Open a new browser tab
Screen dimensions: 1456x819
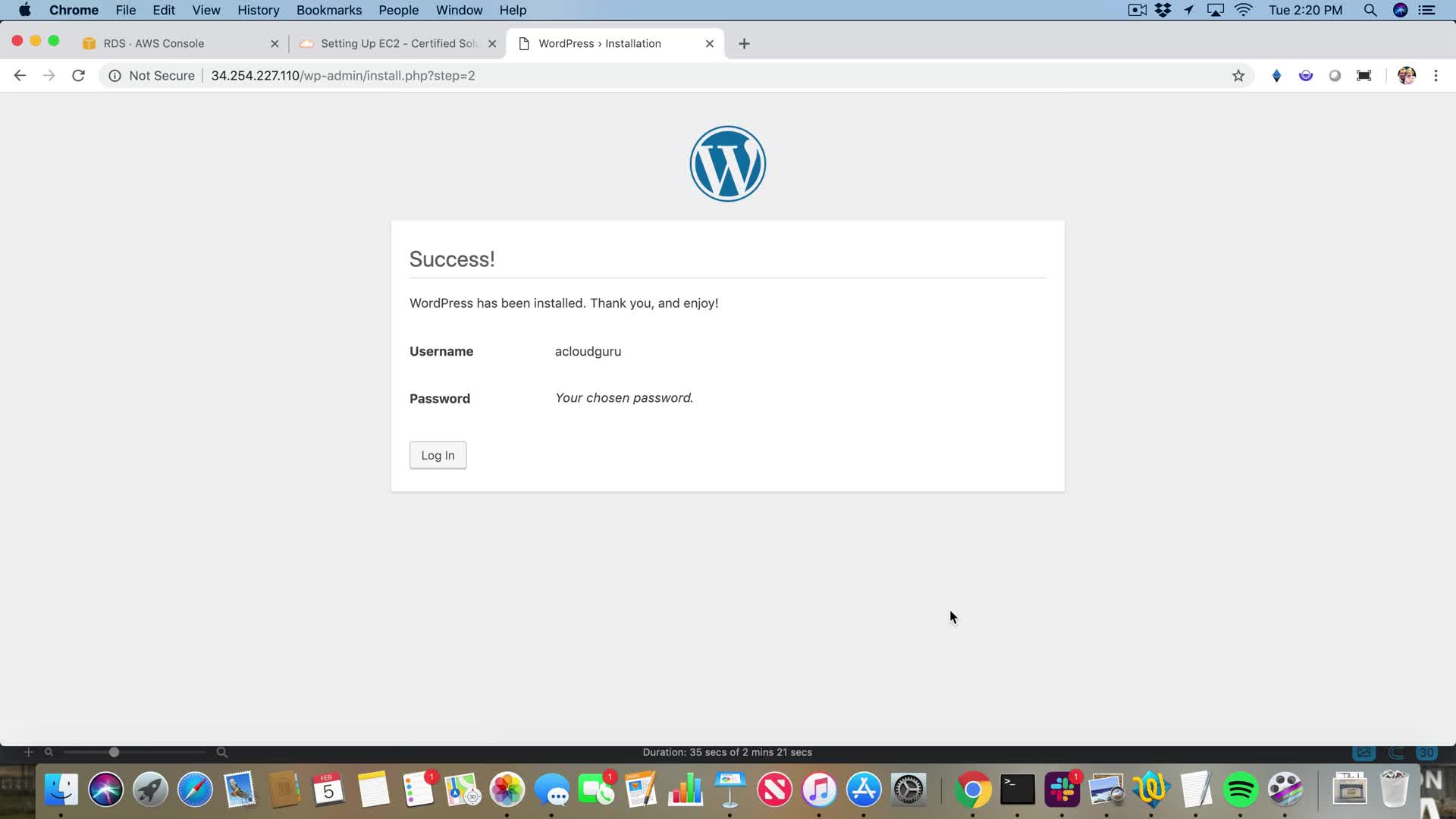744,44
